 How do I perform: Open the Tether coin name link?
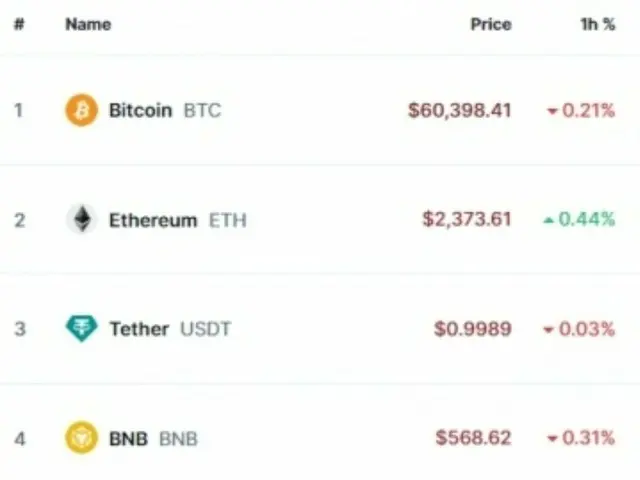click(x=139, y=329)
